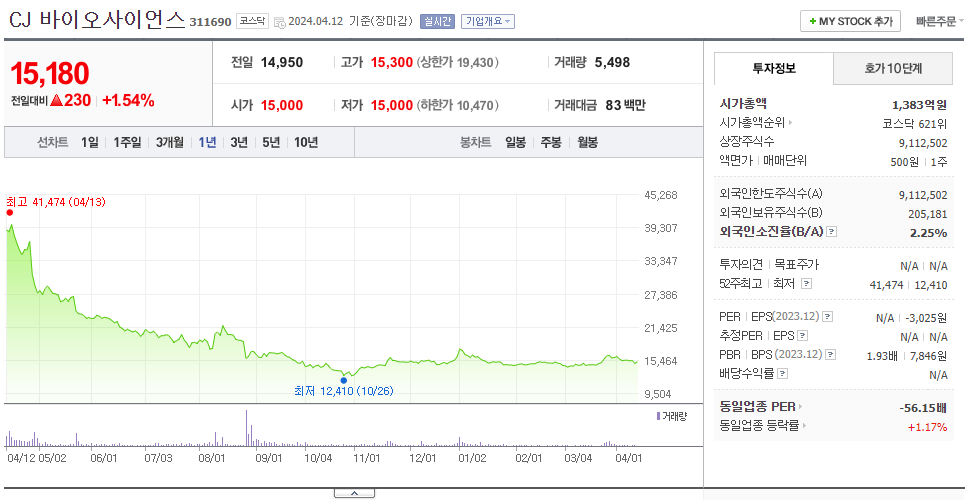Click the 거래량 legend marker
Viewport: 968px width, 500px height.
[659, 416]
